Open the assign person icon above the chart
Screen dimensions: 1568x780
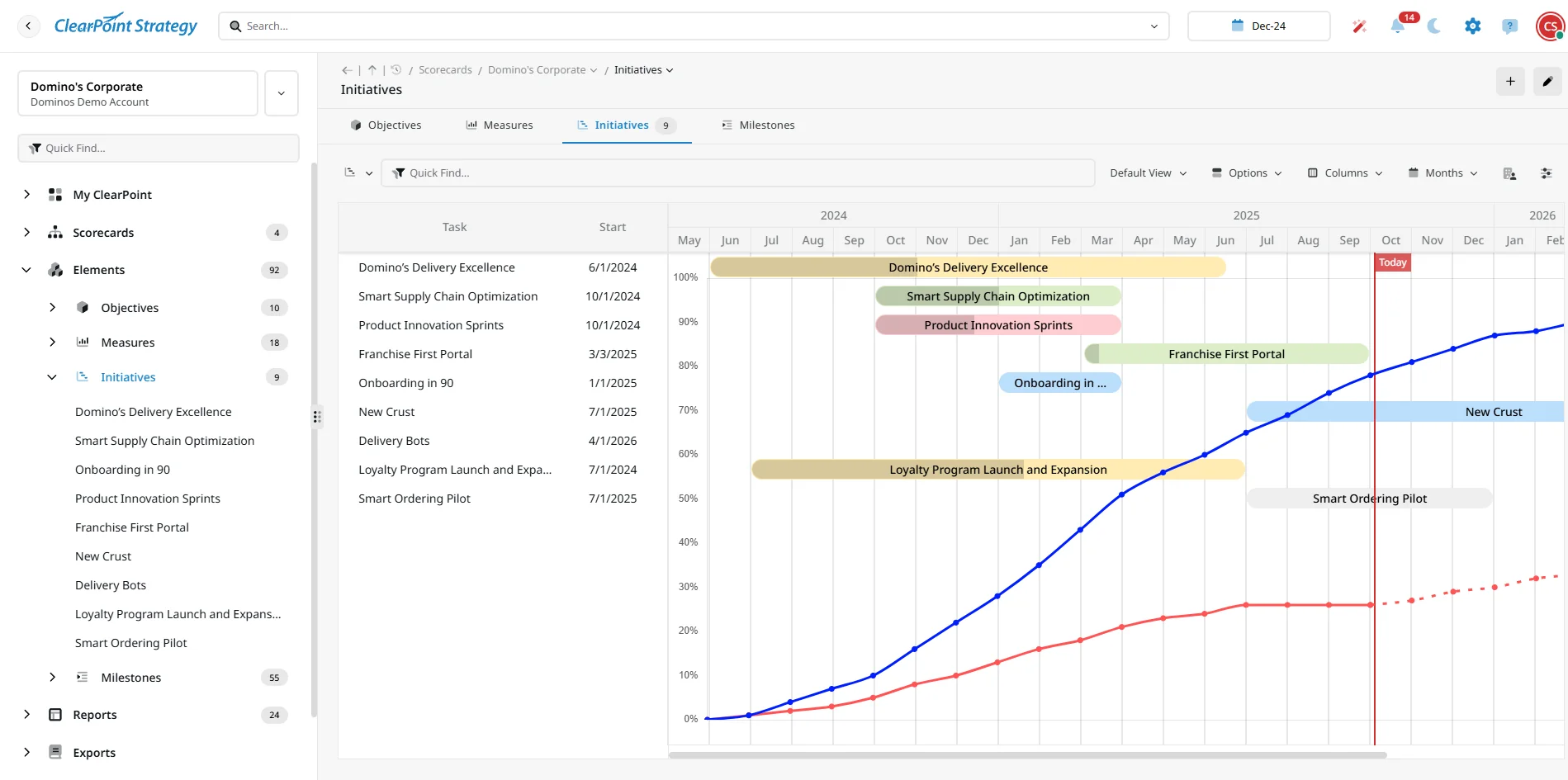1511,173
